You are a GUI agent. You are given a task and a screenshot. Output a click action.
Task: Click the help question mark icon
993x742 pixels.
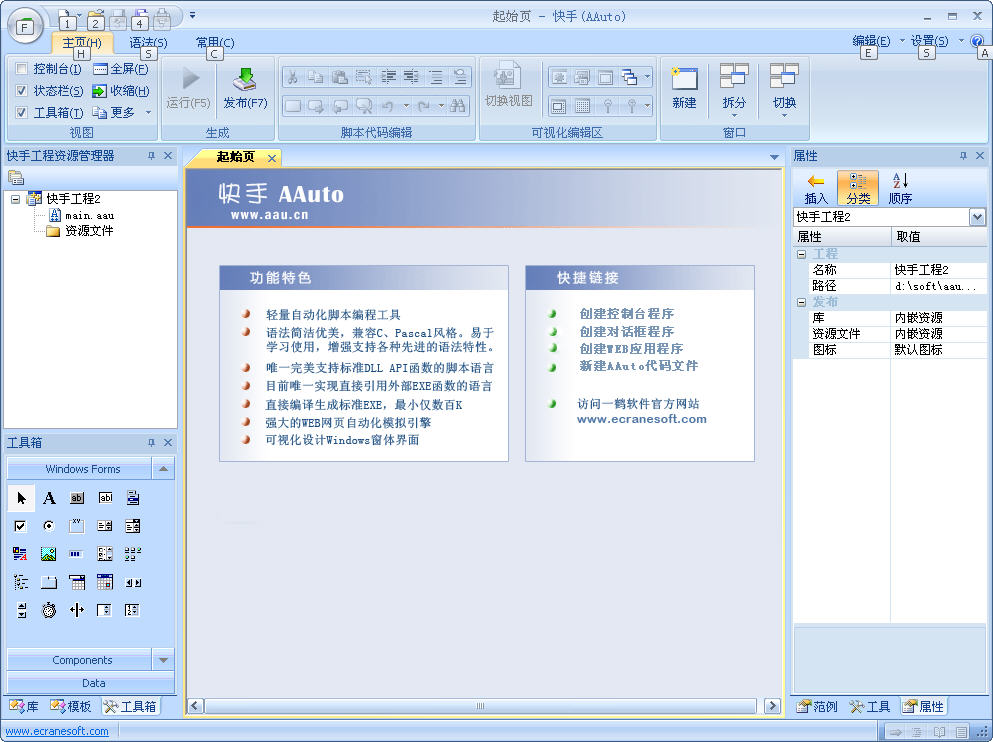click(x=977, y=42)
